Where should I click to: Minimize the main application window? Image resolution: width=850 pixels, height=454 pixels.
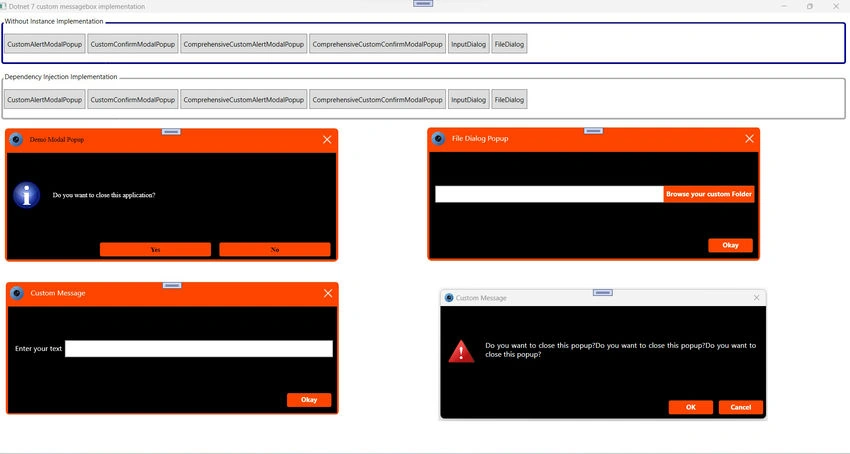[784, 7]
